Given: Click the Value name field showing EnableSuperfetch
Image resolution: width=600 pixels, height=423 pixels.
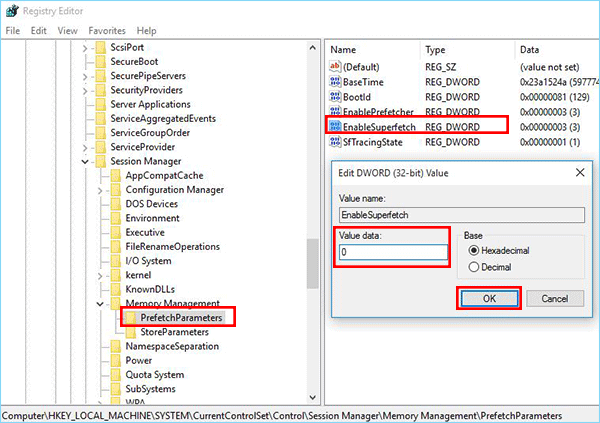Looking at the screenshot, I should click(461, 215).
